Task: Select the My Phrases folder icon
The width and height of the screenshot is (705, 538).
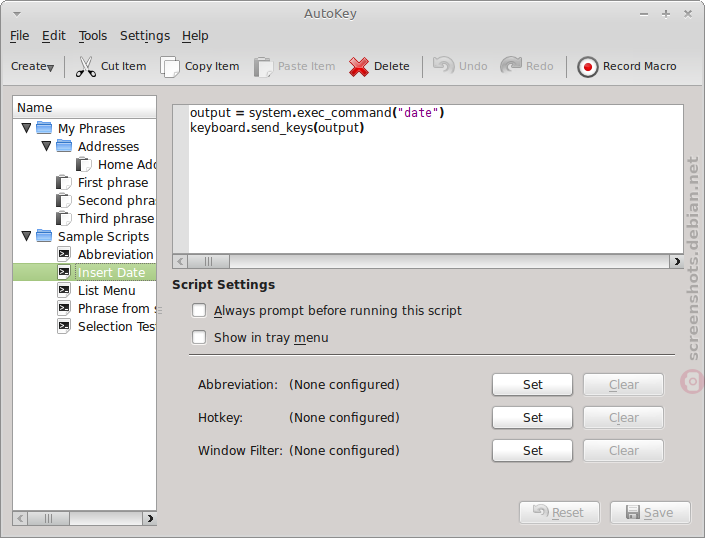Action: click(44, 128)
